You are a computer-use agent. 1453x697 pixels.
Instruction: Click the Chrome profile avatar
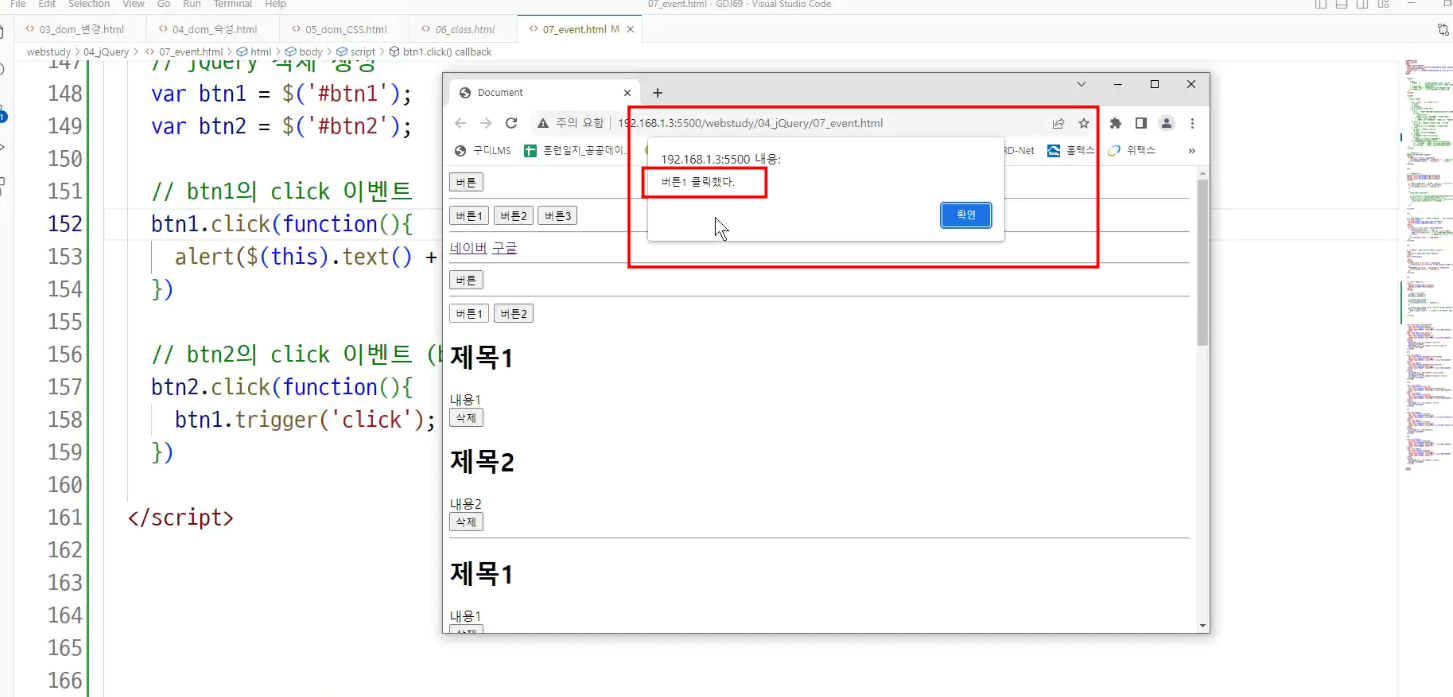[x=1166, y=123]
